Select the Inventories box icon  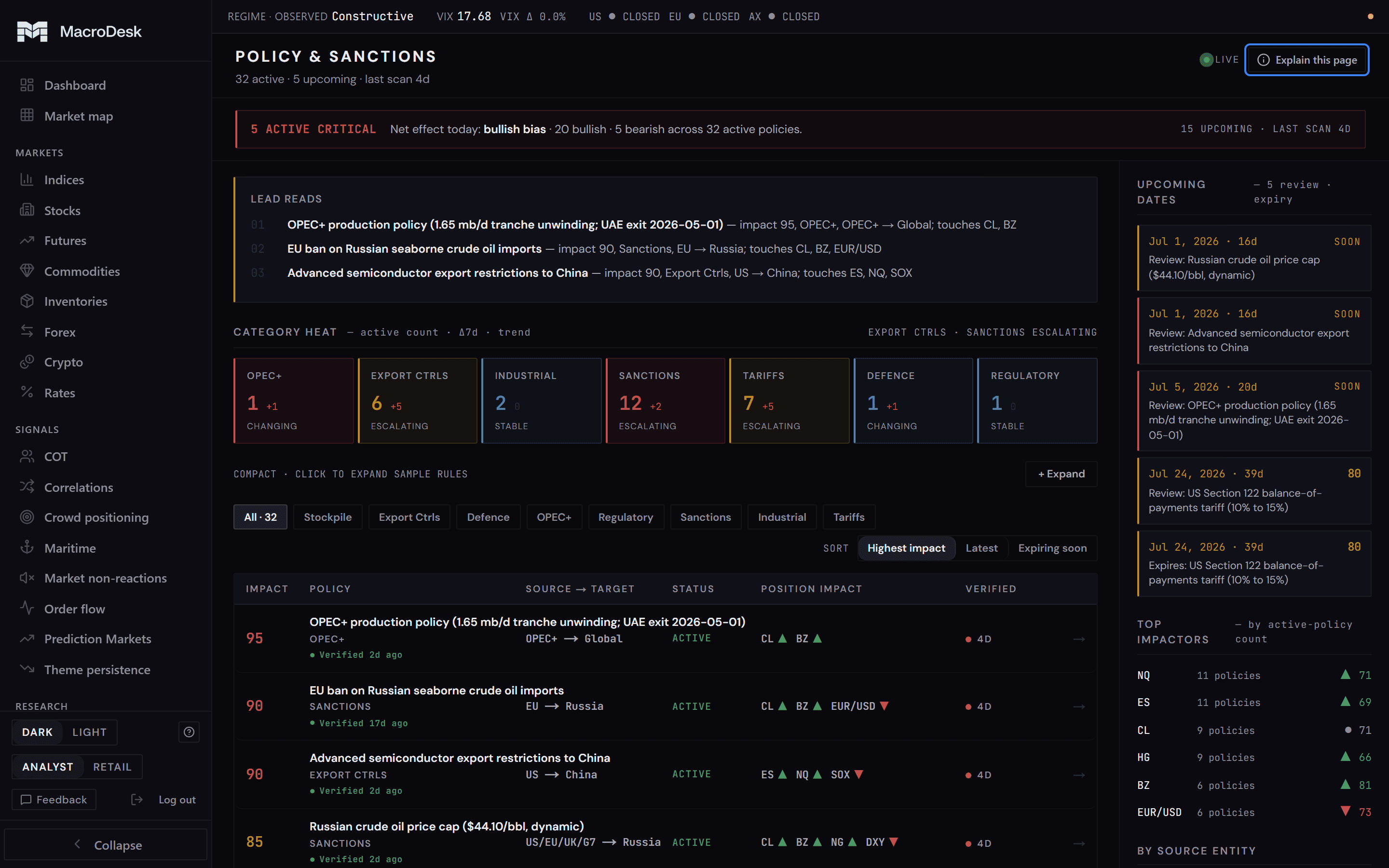27,301
